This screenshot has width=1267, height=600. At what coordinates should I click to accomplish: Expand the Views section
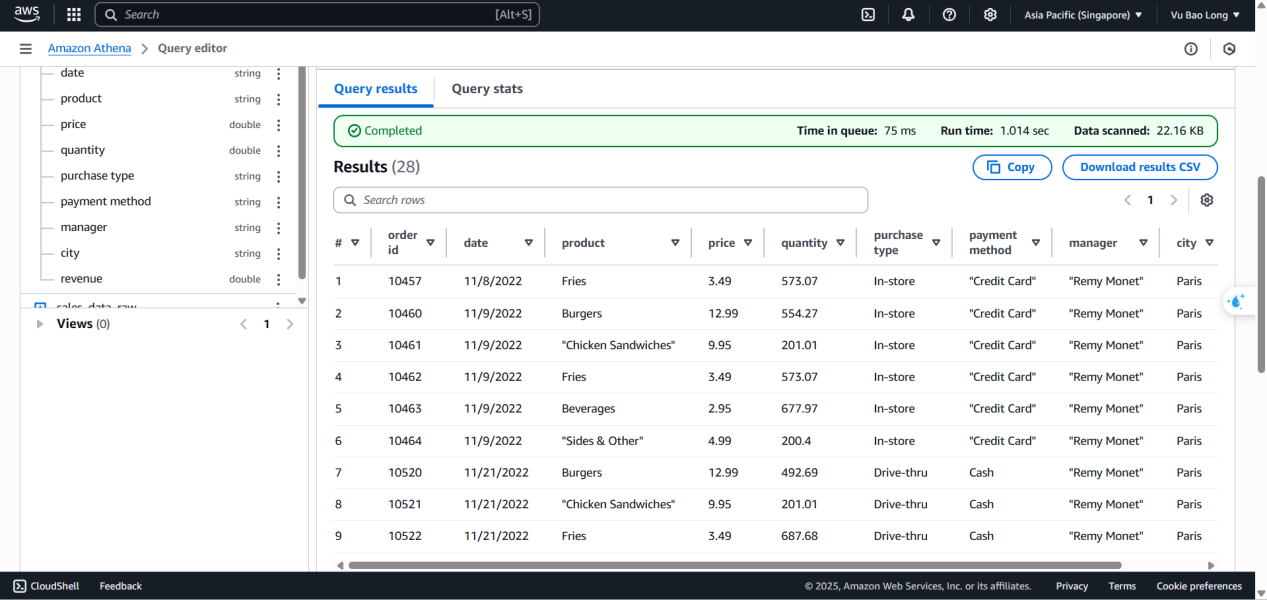click(40, 324)
